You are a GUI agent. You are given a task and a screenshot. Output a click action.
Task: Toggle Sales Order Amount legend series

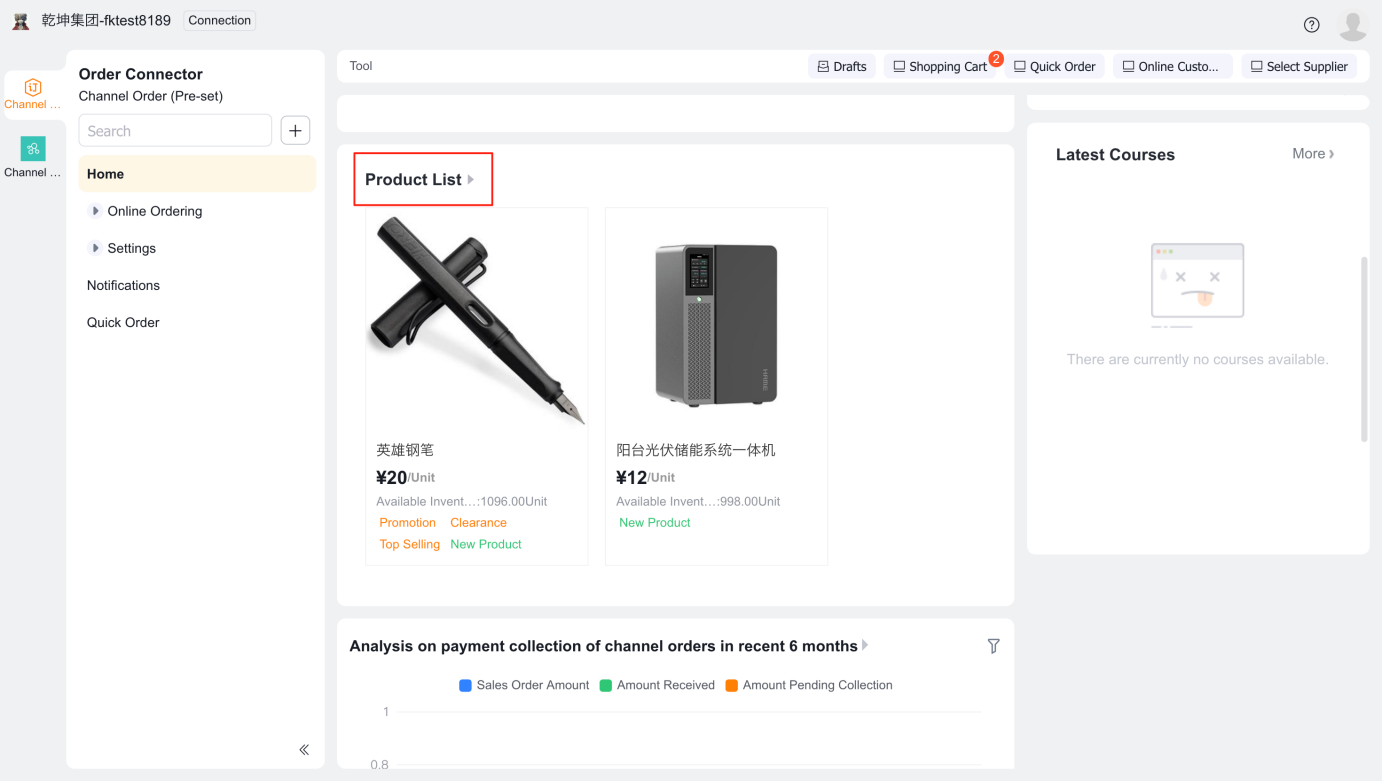coord(524,685)
